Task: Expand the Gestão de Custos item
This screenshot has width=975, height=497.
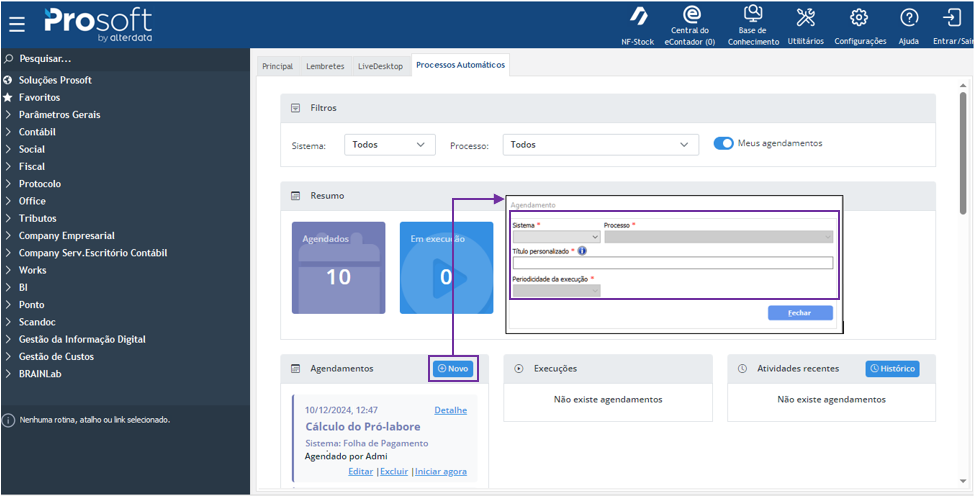Action: tap(8, 357)
